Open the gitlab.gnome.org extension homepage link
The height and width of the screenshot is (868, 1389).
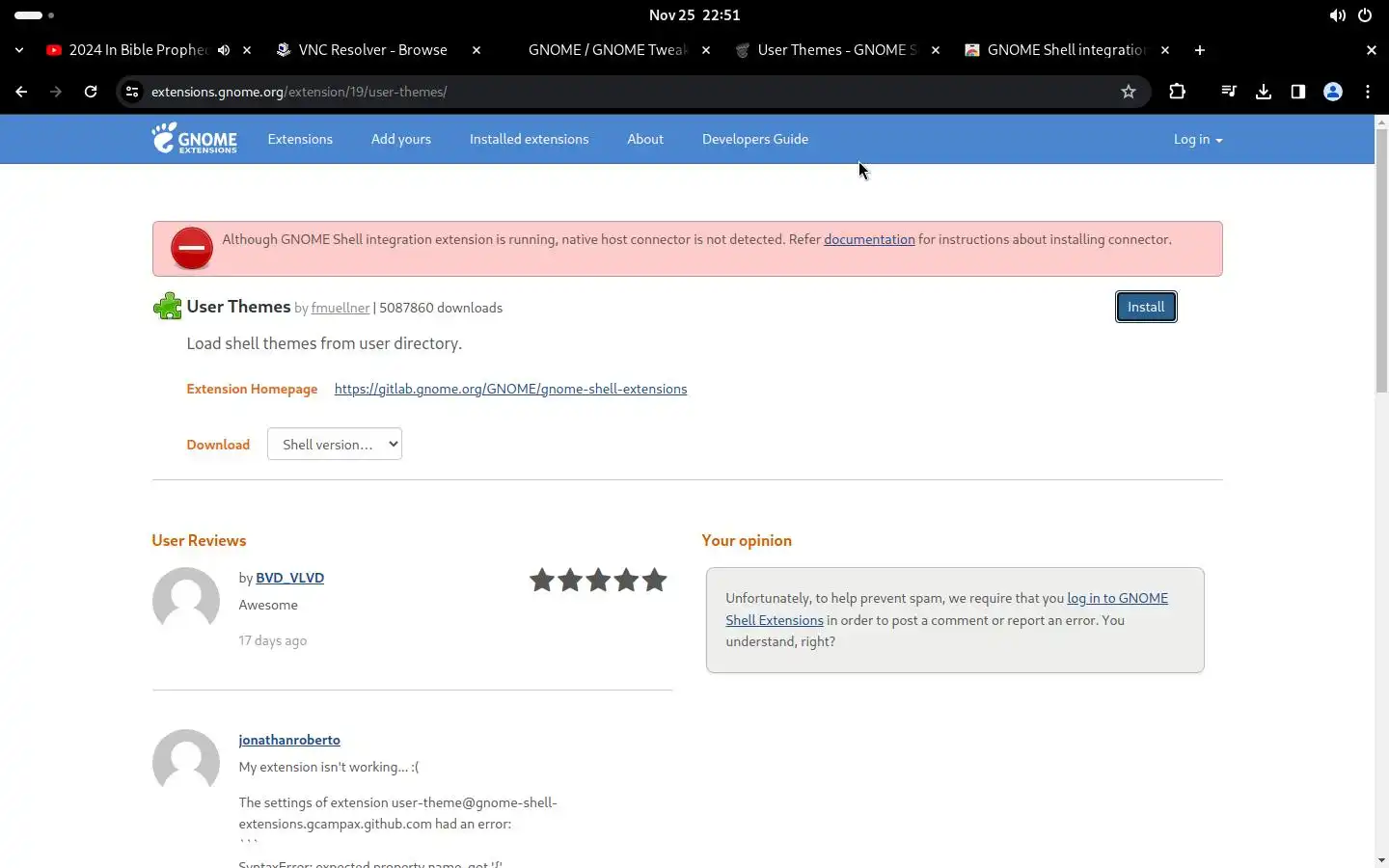(510, 389)
